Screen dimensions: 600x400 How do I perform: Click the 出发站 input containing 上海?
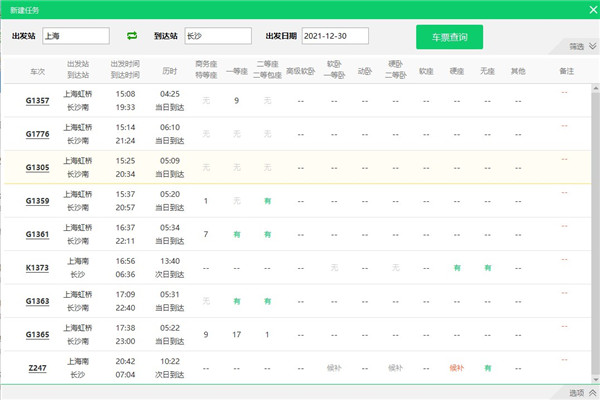tap(75, 36)
